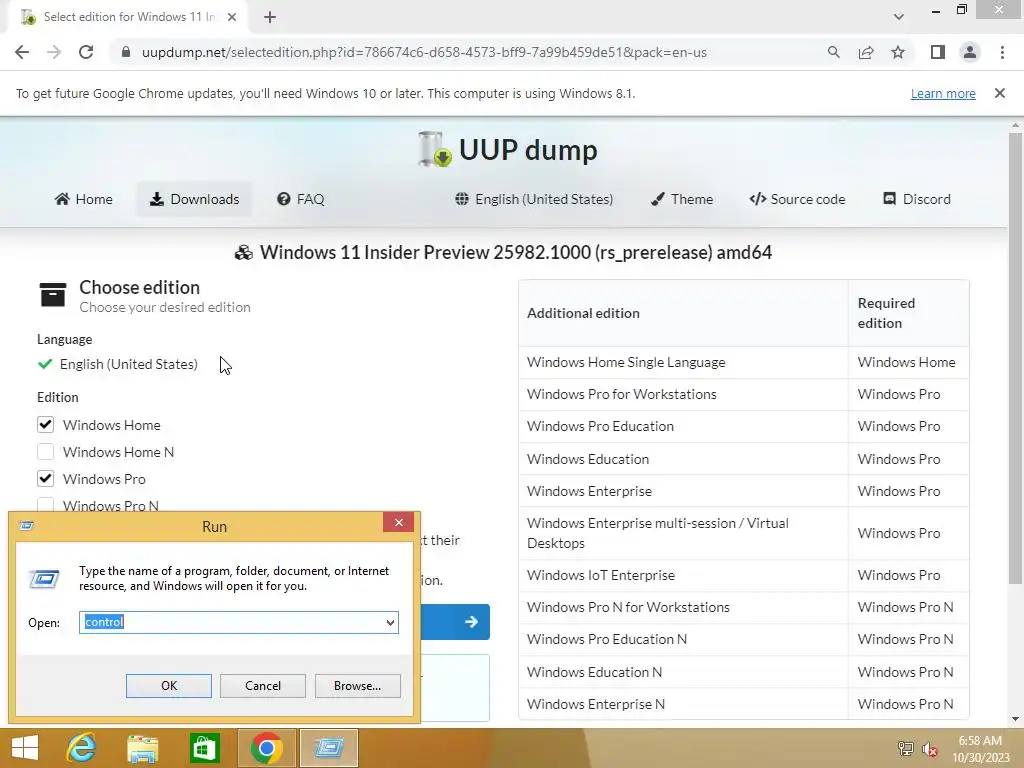Click the scrollbar down arrow
1024x768 pixels.
(1015, 719)
